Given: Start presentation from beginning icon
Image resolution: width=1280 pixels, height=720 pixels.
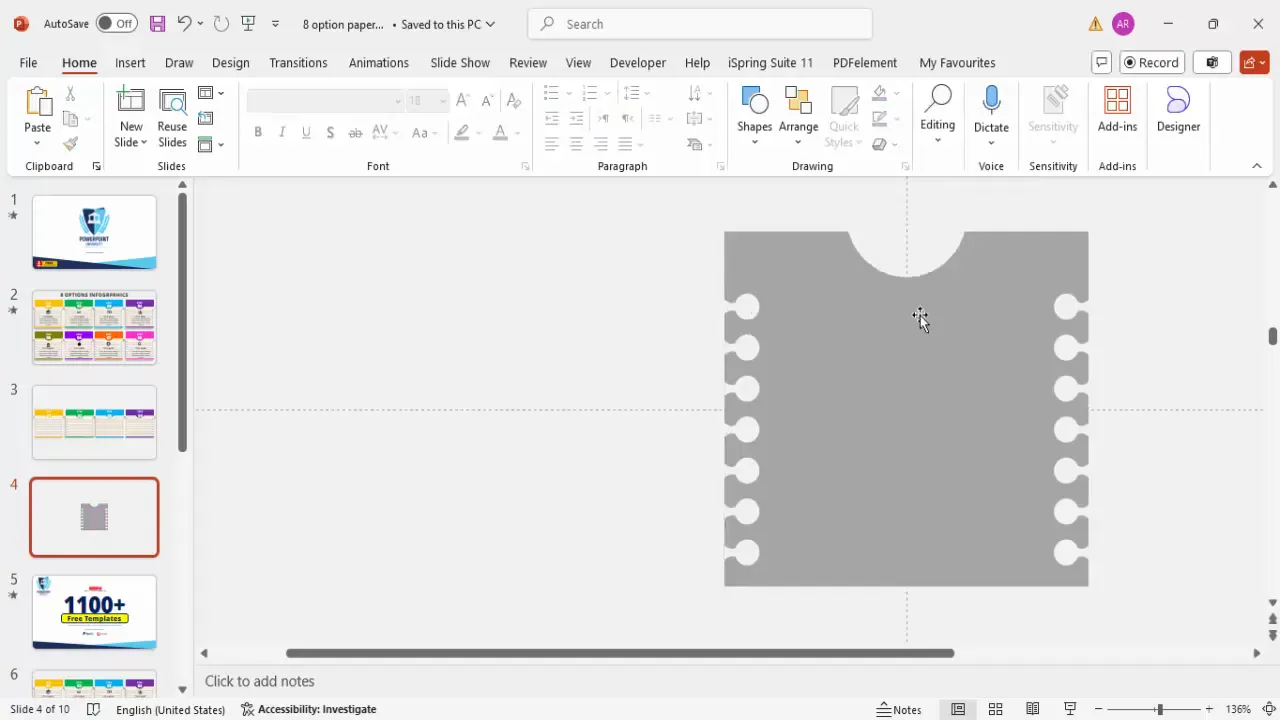Looking at the screenshot, I should [x=248, y=23].
